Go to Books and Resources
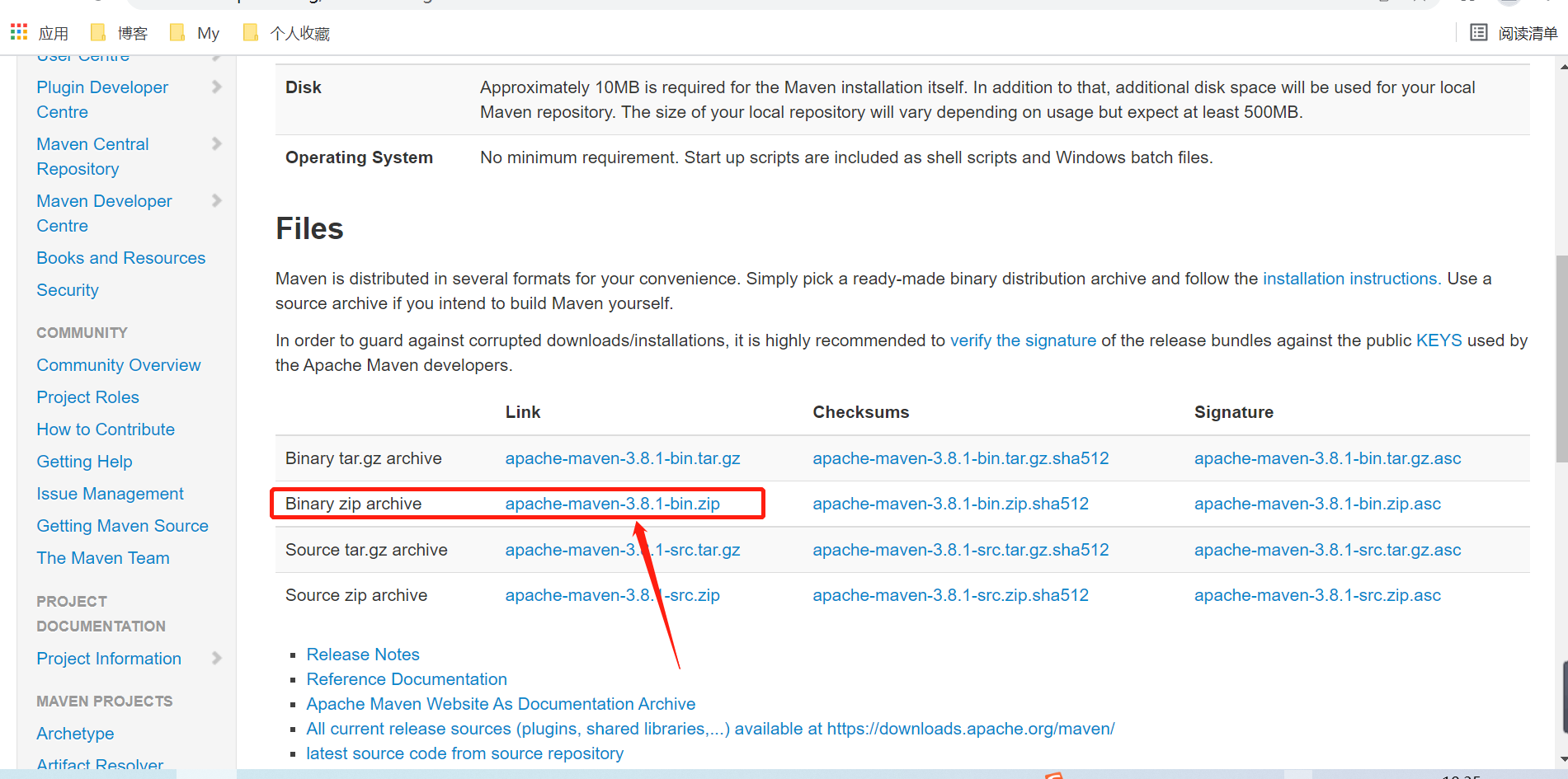 (121, 258)
